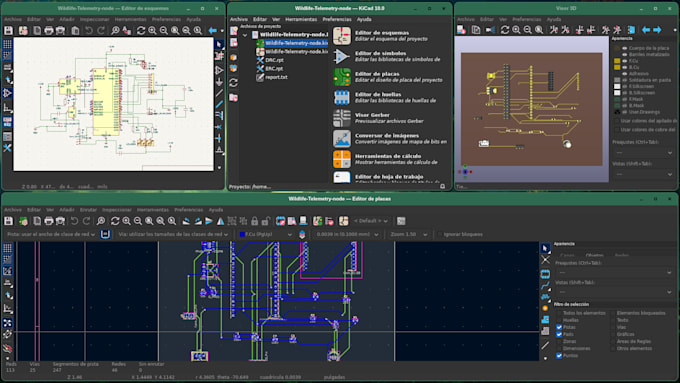Viewport: 680px width, 383px height.
Task: Select the draw line tool in board editor
Action: point(545,346)
